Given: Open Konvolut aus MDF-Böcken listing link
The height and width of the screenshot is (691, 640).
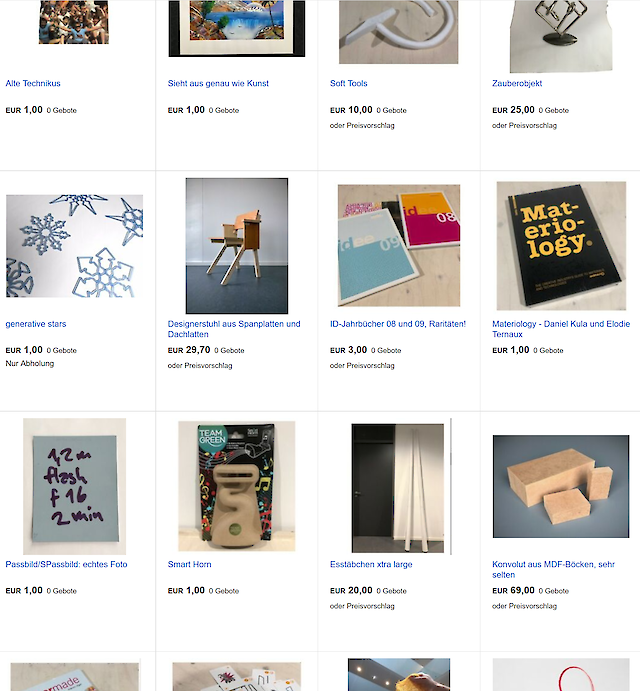Looking at the screenshot, I should coord(554,569).
